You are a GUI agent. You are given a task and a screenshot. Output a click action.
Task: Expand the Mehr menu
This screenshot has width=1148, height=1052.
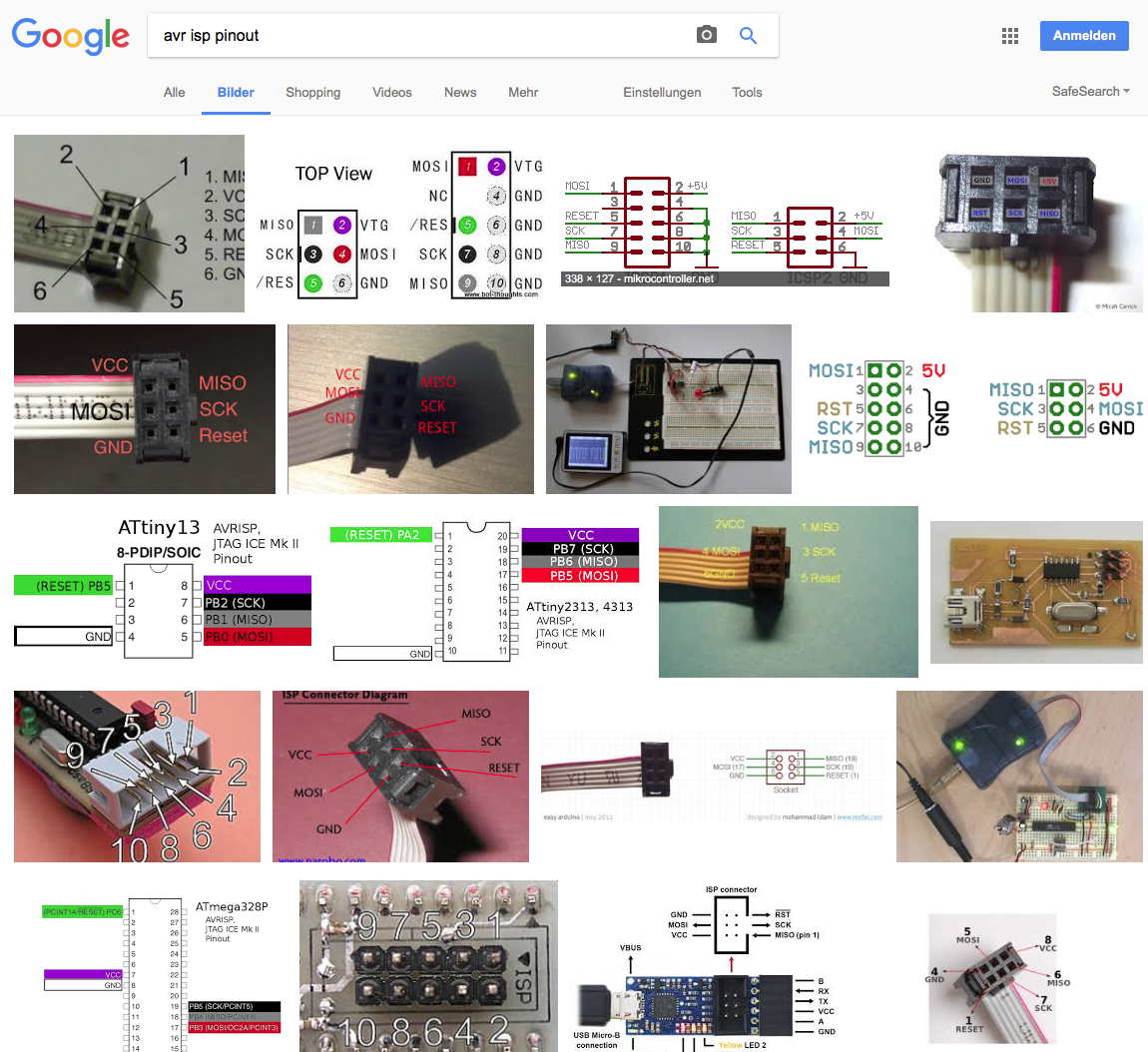coord(523,92)
